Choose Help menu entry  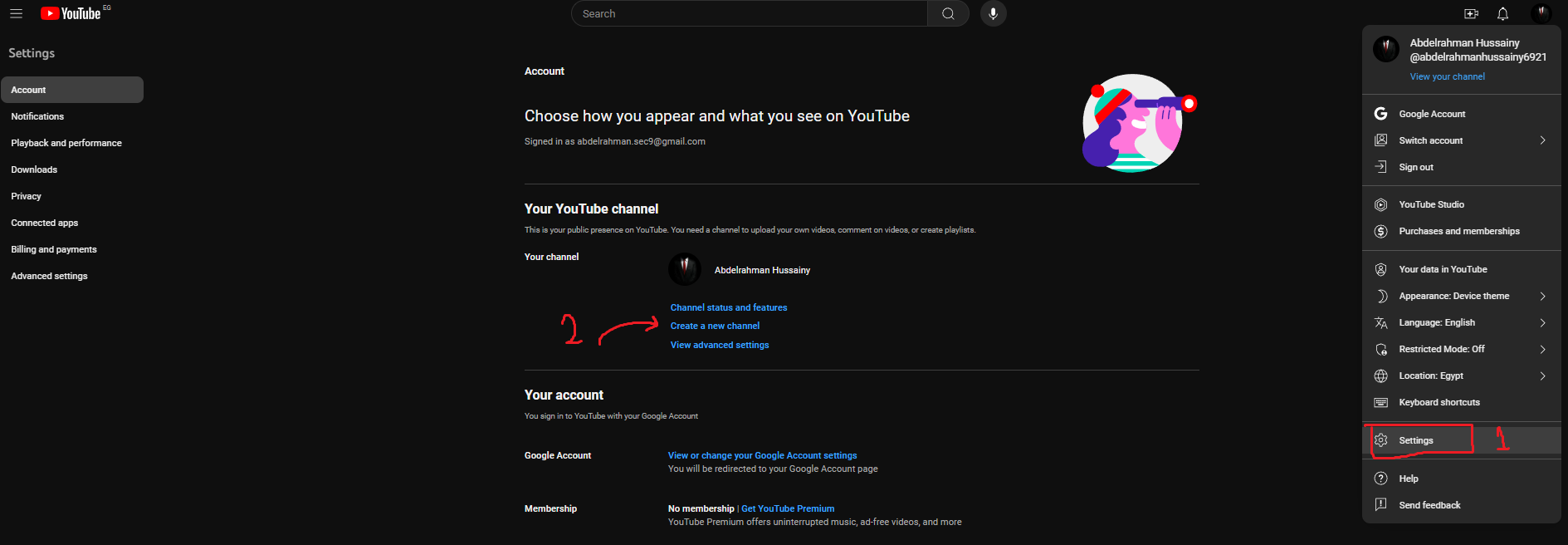(1462, 479)
